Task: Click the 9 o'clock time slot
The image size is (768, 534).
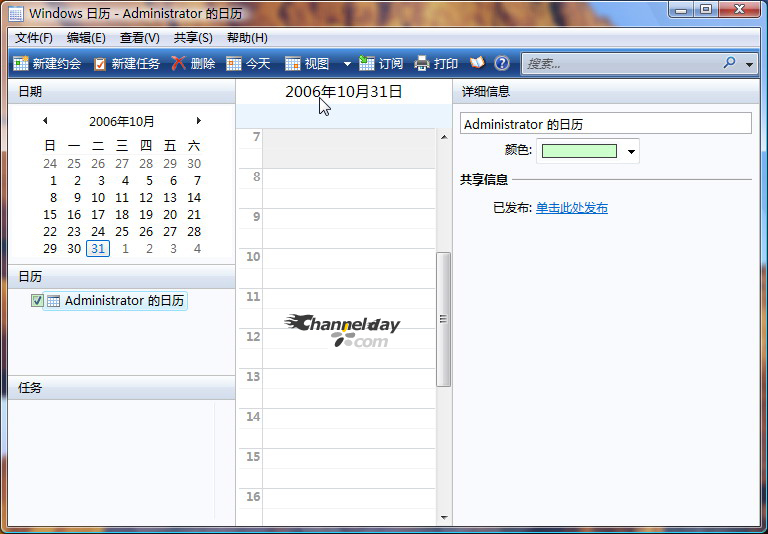Action: tap(349, 228)
